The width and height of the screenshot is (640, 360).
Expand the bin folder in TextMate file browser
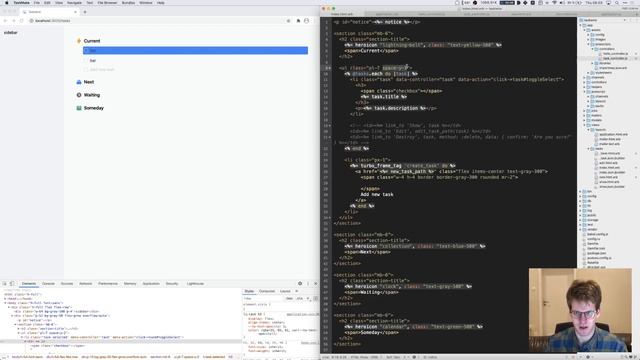tap(580, 191)
